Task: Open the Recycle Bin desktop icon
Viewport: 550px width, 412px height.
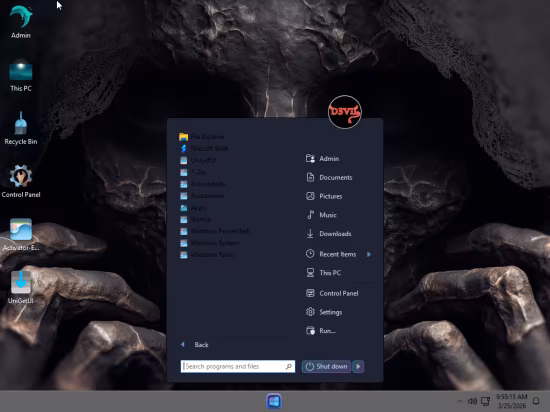Action: click(21, 128)
